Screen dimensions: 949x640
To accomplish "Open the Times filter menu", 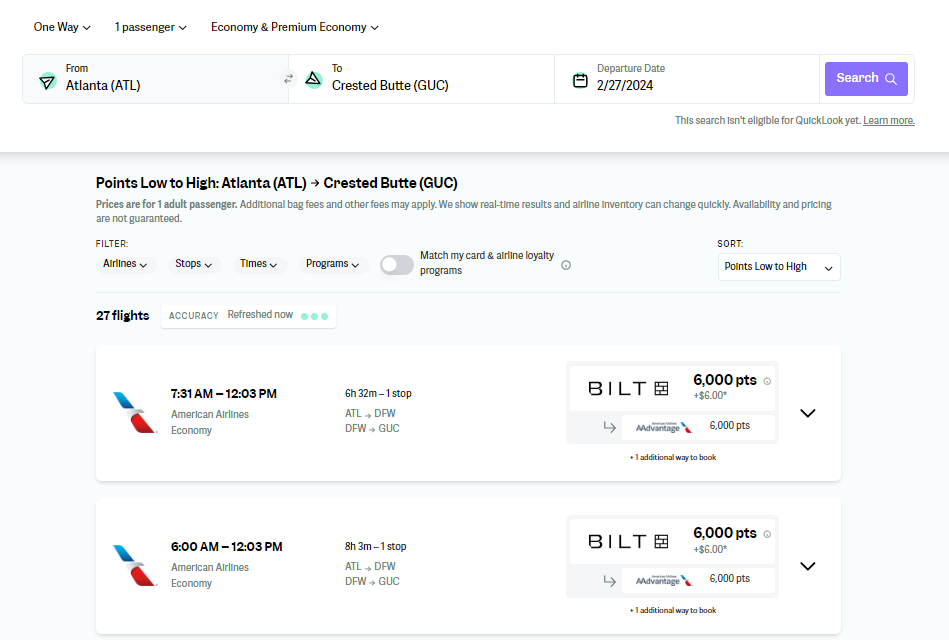I will pyautogui.click(x=259, y=264).
